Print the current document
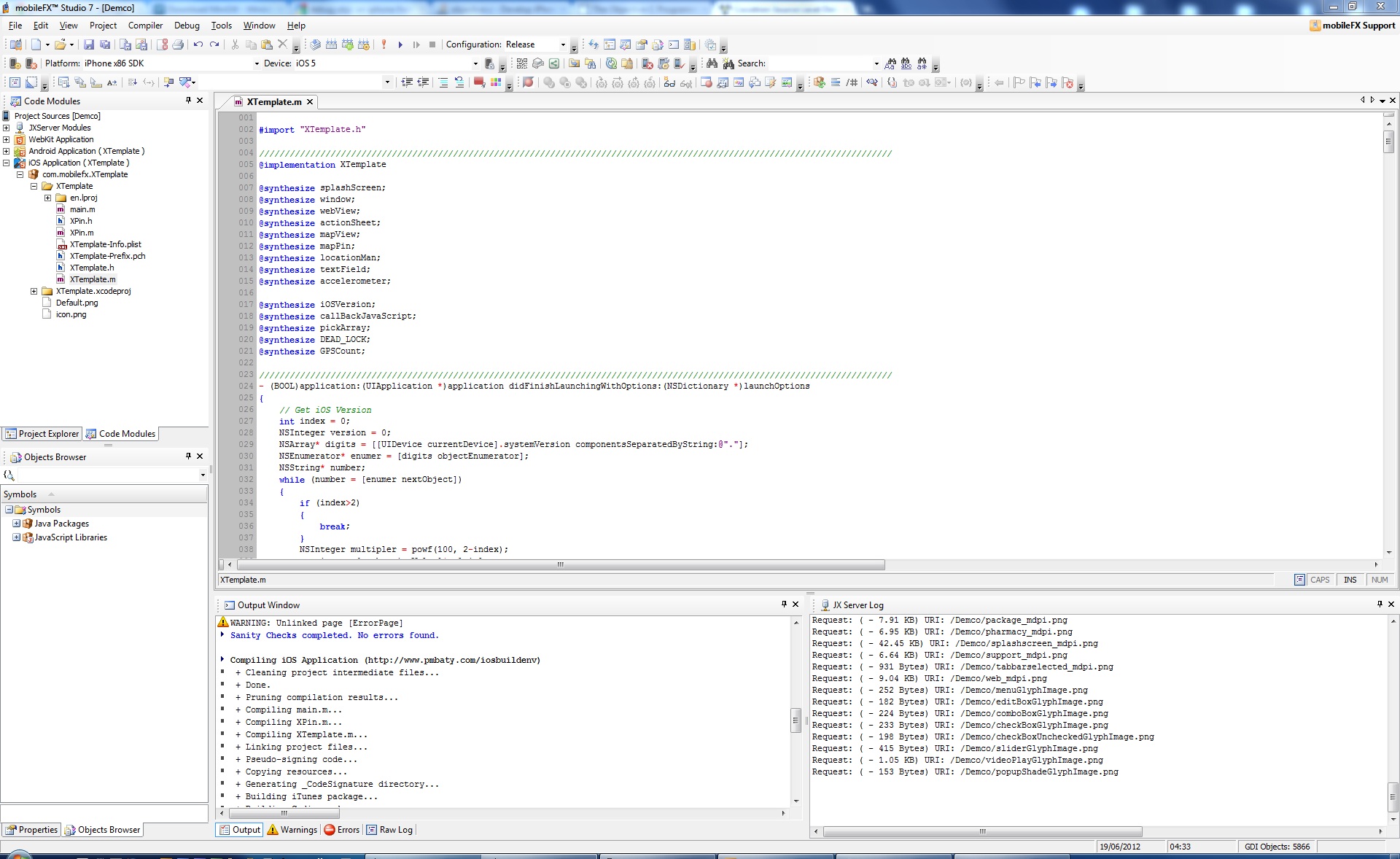 177,44
